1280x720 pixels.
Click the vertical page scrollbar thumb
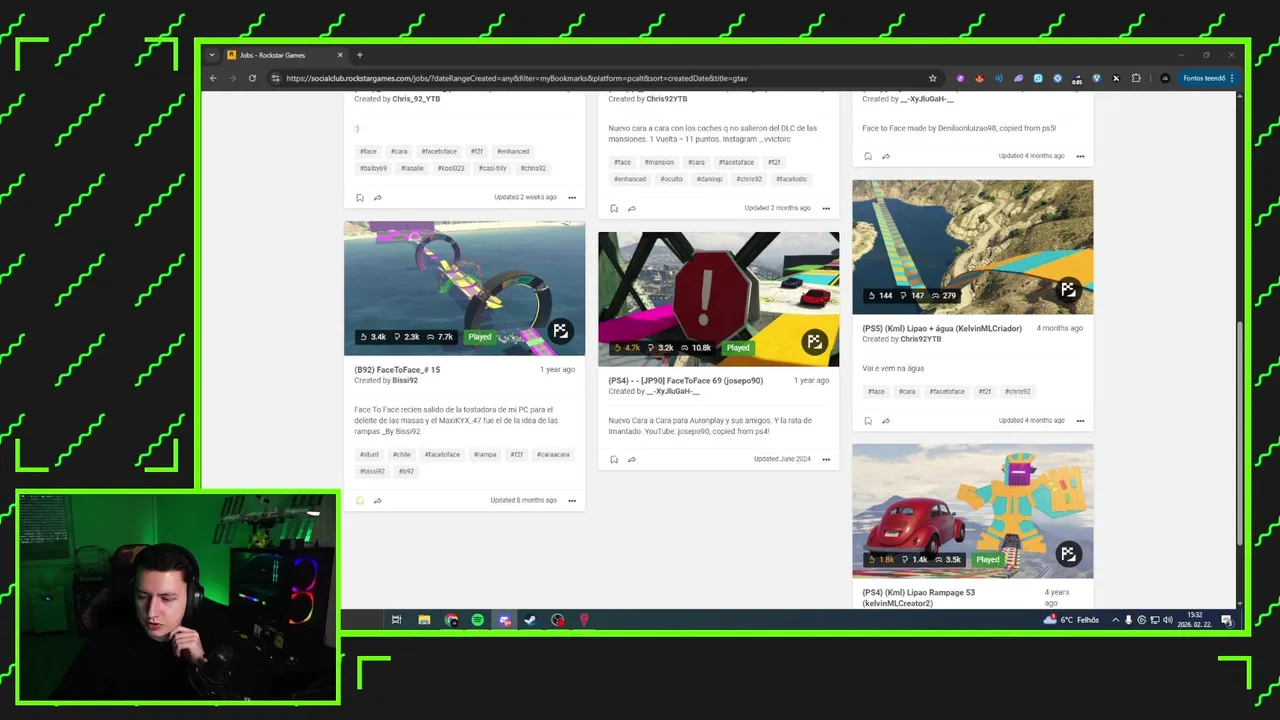[1240, 433]
